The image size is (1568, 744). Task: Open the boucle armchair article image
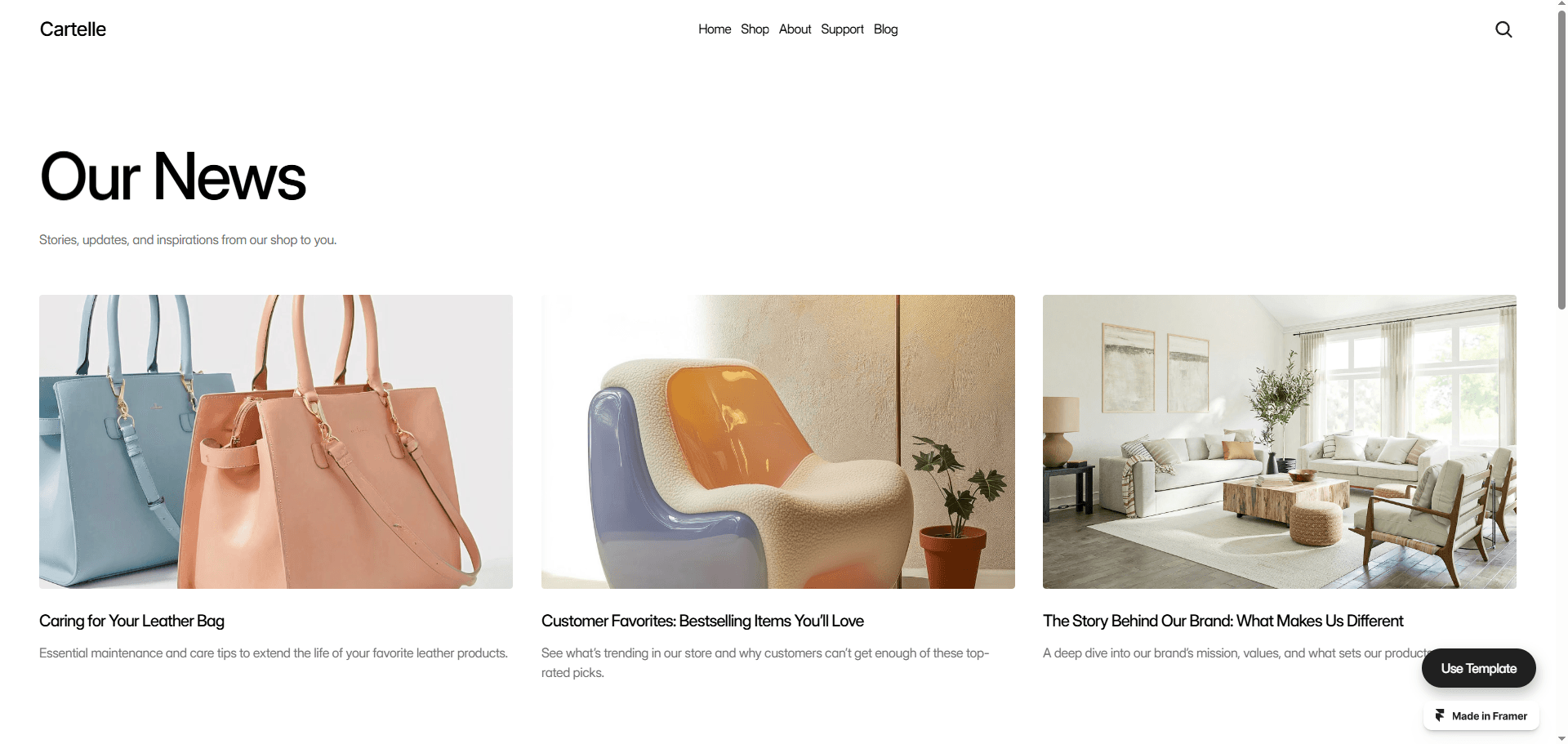777,442
